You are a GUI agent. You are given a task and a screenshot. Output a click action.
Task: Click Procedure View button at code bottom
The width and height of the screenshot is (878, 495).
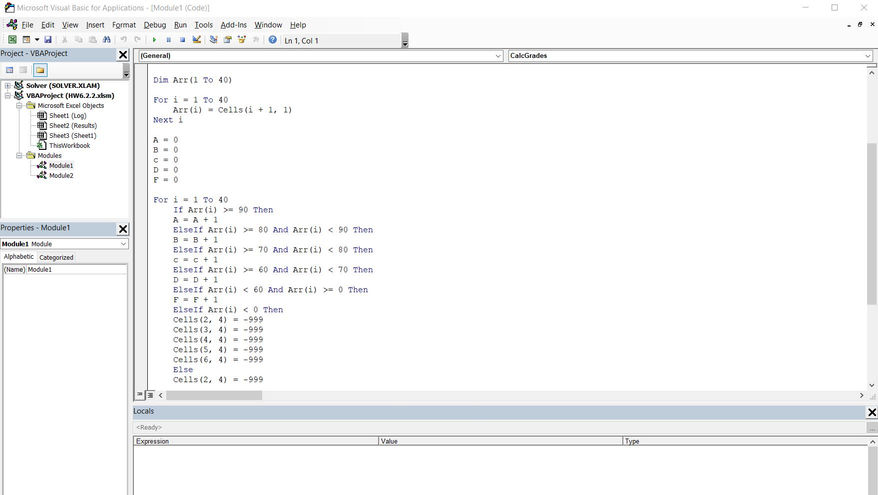pyautogui.click(x=140, y=395)
